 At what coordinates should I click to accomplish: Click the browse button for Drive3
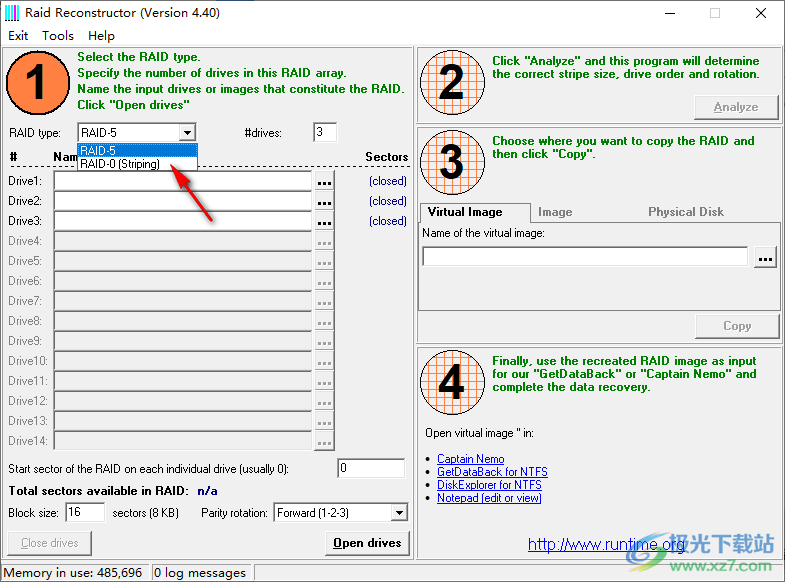pyautogui.click(x=324, y=221)
